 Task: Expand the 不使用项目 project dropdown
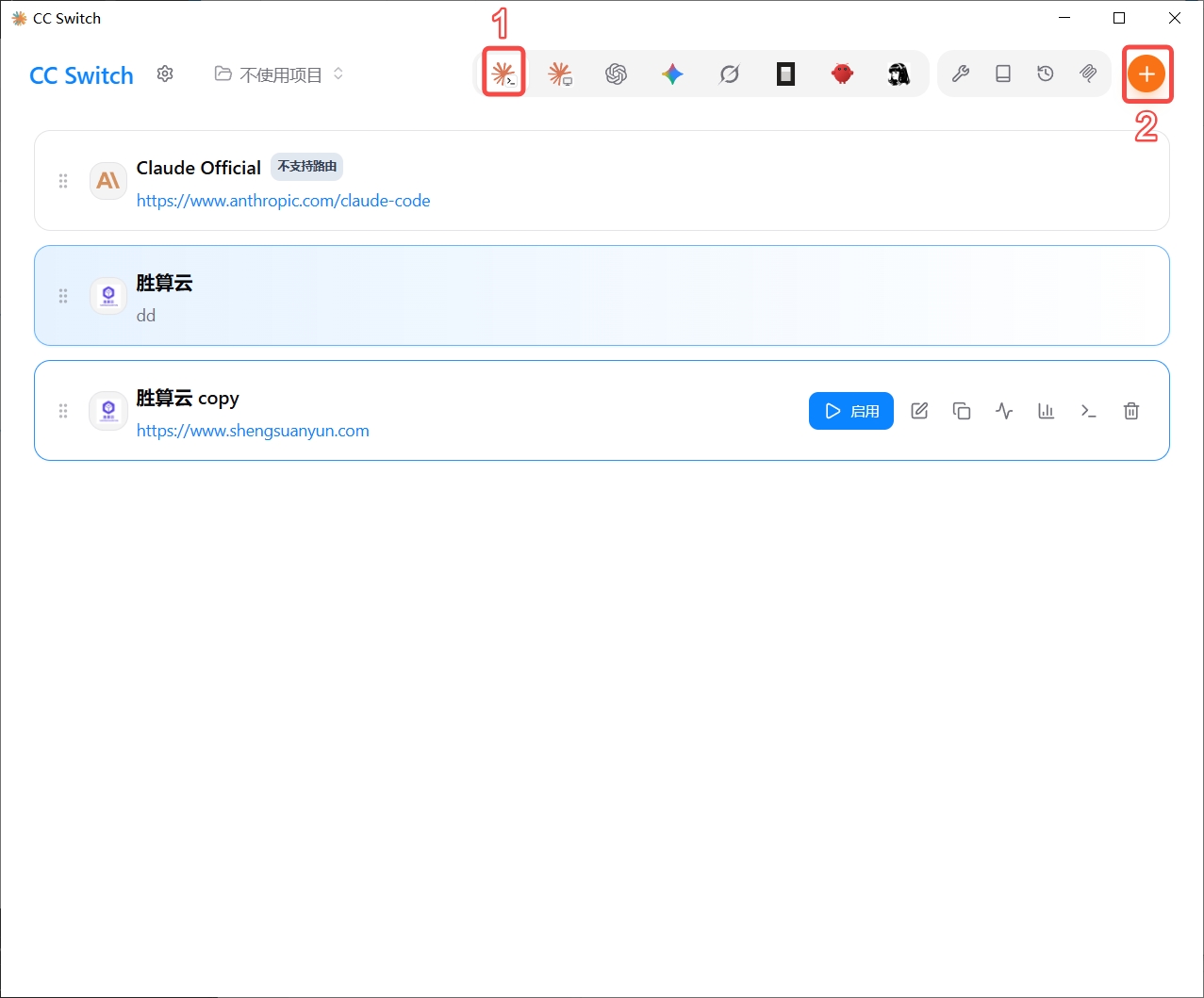(x=279, y=74)
